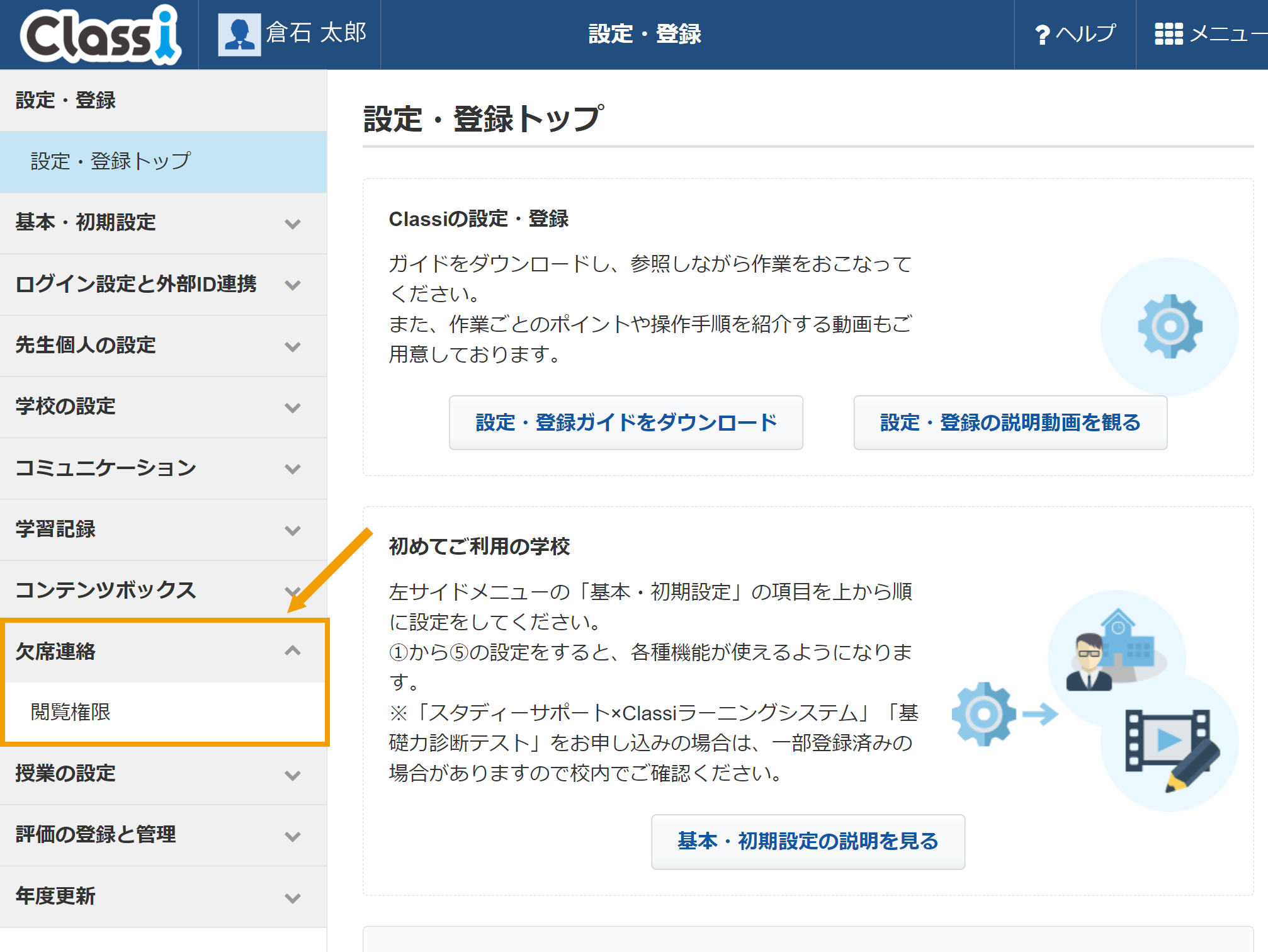
Task: Click the Classi logo
Action: click(x=101, y=35)
